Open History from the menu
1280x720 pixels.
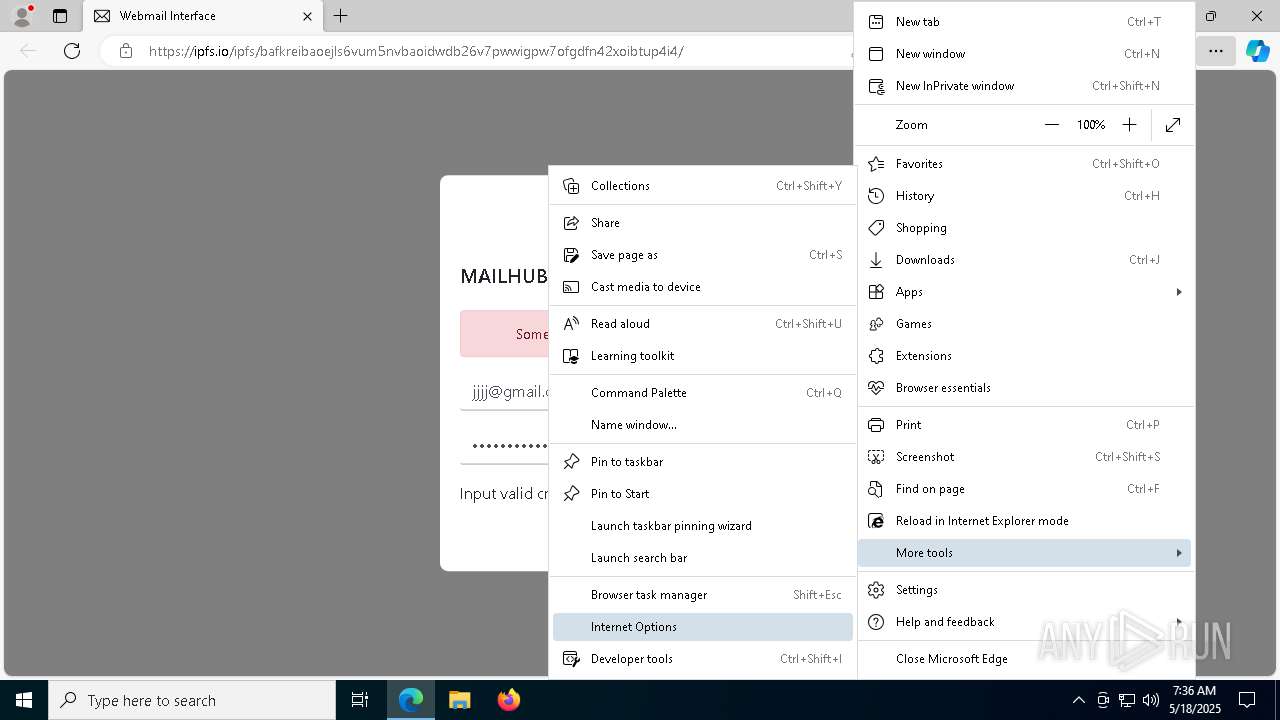pos(1025,196)
